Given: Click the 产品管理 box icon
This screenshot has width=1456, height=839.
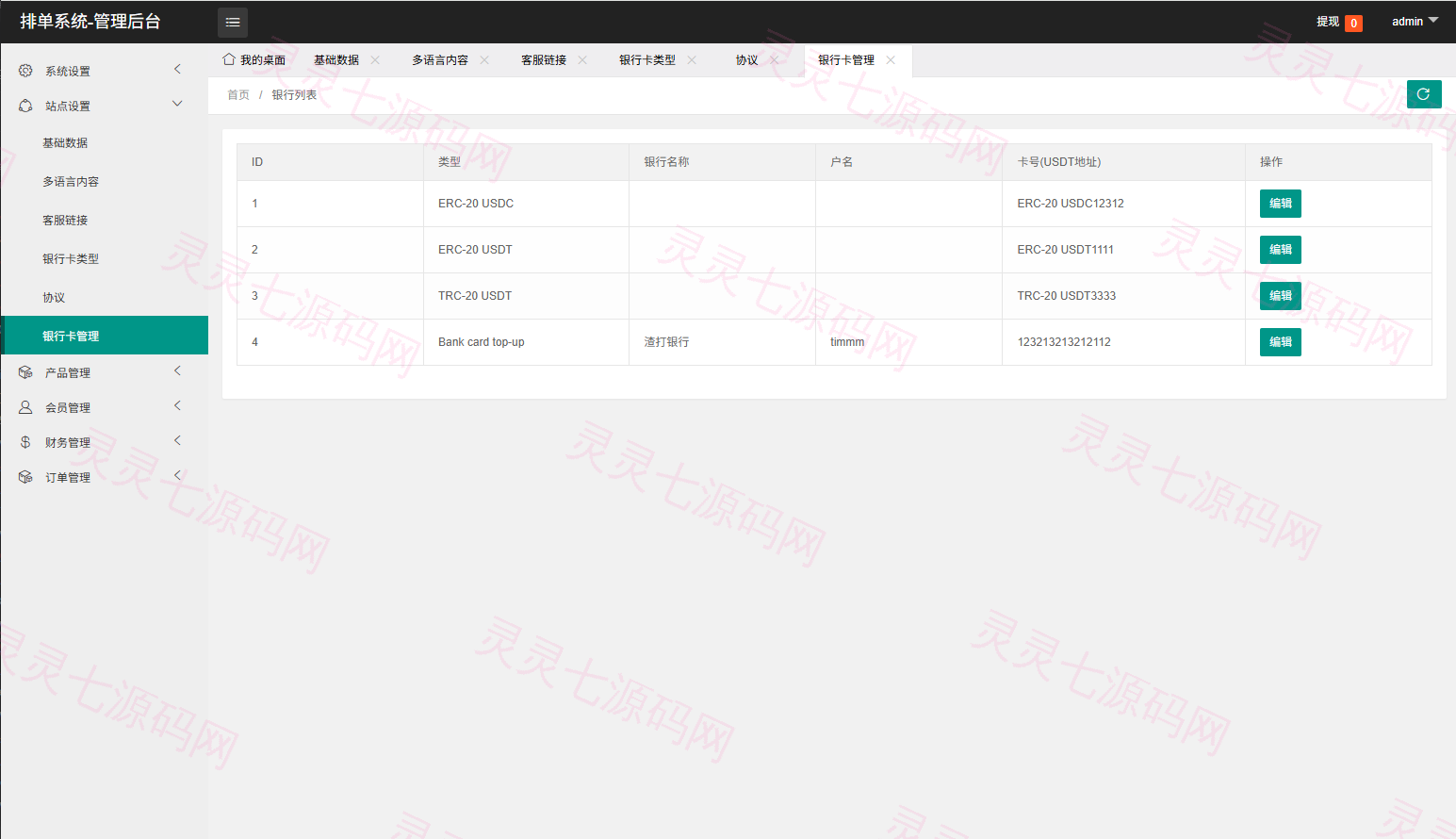Looking at the screenshot, I should pos(25,372).
